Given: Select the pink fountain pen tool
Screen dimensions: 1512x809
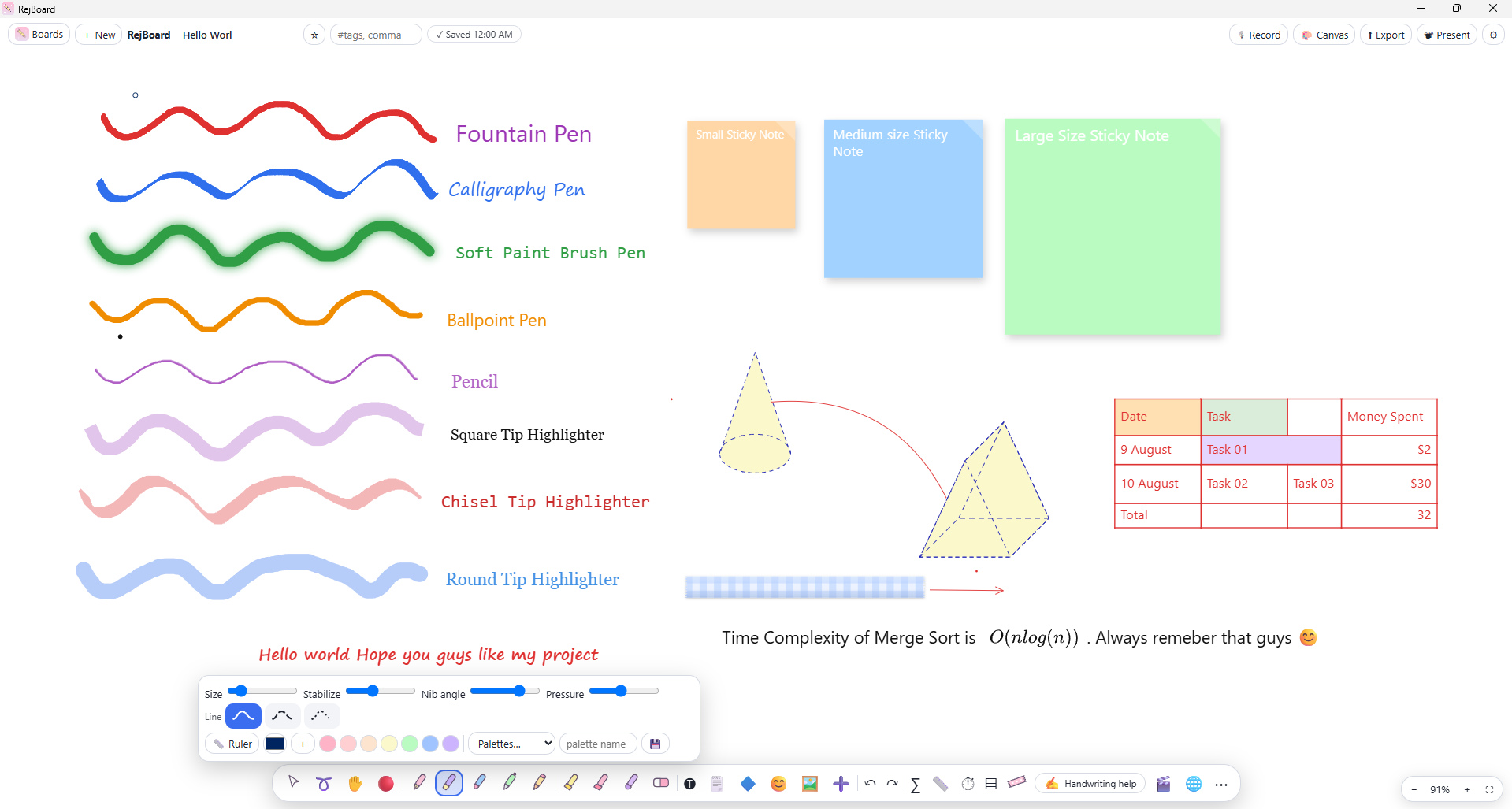Looking at the screenshot, I should 419,783.
